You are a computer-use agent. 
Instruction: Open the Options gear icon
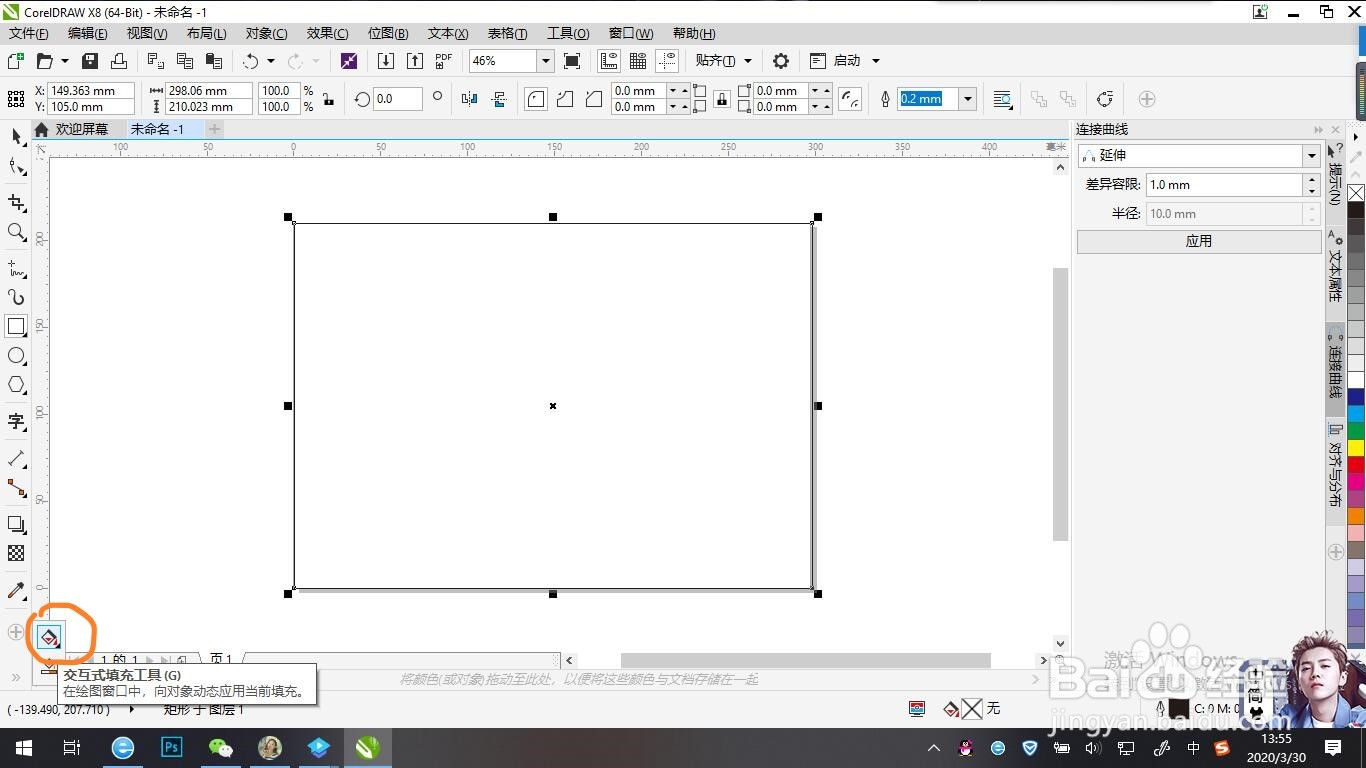tap(781, 61)
